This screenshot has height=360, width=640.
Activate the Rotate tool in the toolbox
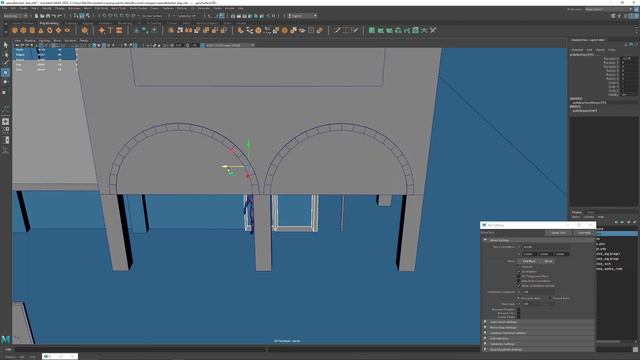5,82
